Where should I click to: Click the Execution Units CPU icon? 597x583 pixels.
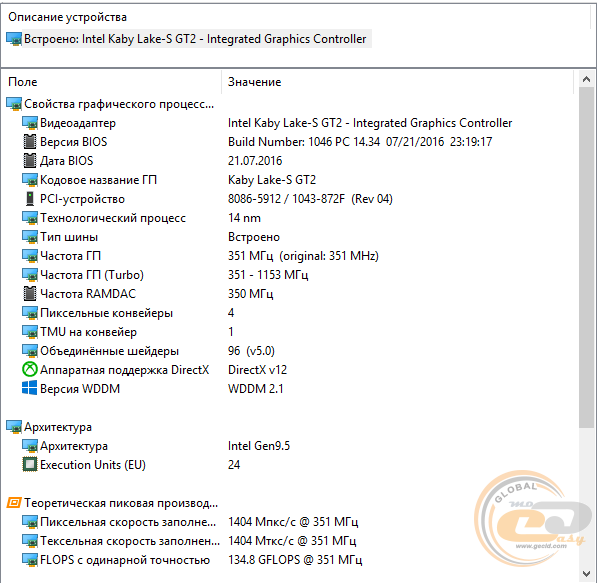pyautogui.click(x=30, y=465)
